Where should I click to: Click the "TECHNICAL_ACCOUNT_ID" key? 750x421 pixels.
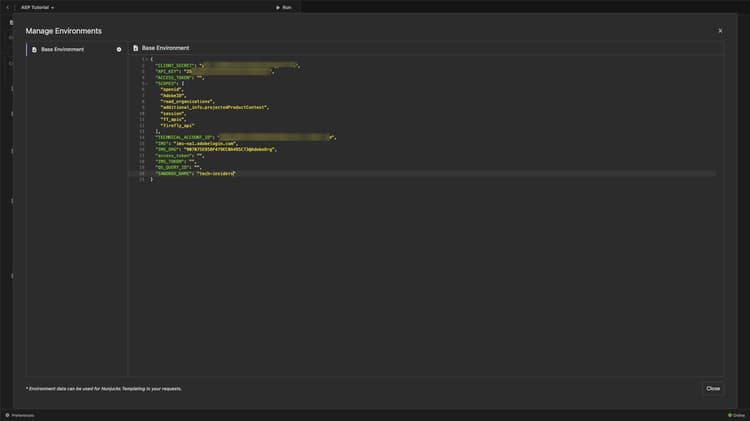click(x=184, y=137)
